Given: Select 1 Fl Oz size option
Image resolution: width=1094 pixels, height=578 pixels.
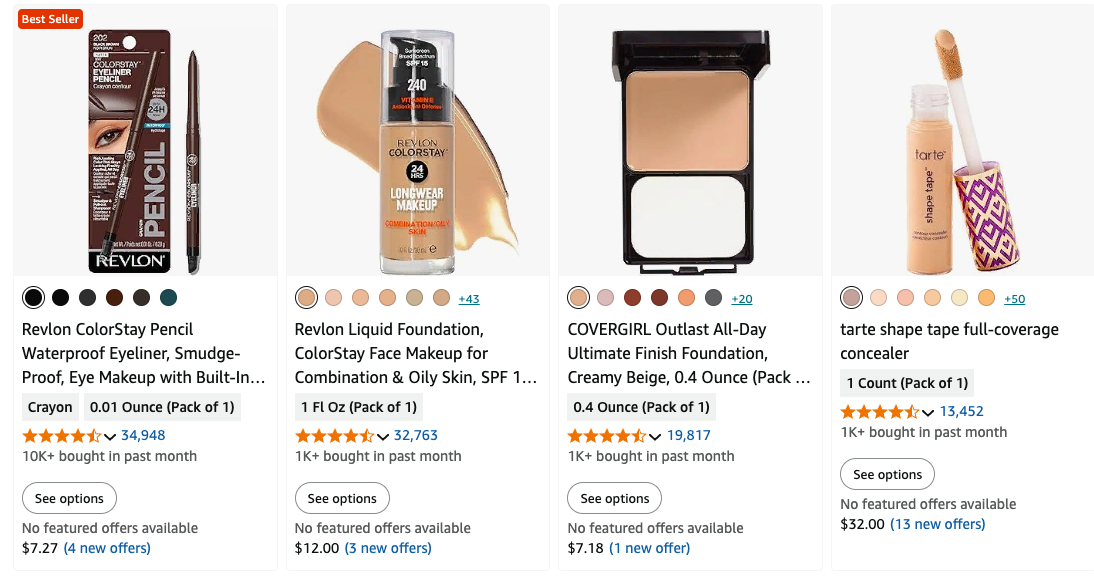Looking at the screenshot, I should click(358, 407).
